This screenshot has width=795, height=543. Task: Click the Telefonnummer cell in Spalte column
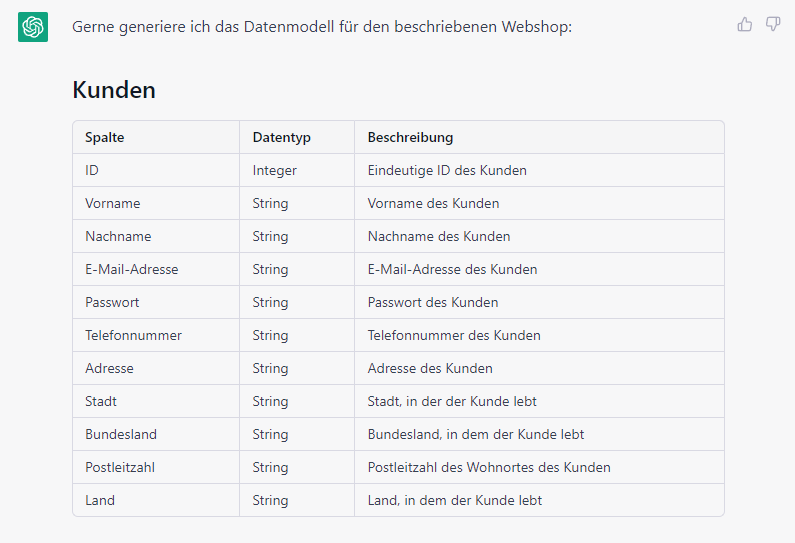(134, 335)
